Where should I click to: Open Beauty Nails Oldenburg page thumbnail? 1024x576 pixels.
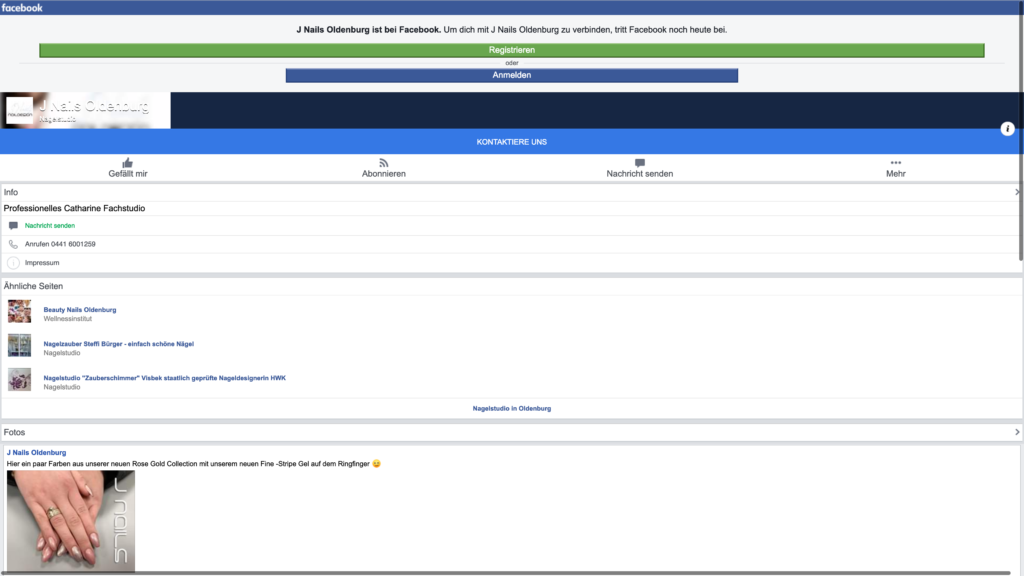pyautogui.click(x=20, y=312)
